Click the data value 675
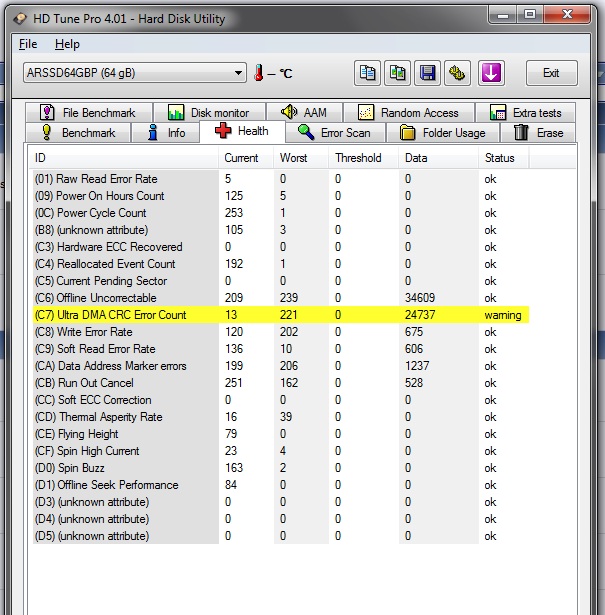Screen dimensions: 605x615 tap(414, 332)
